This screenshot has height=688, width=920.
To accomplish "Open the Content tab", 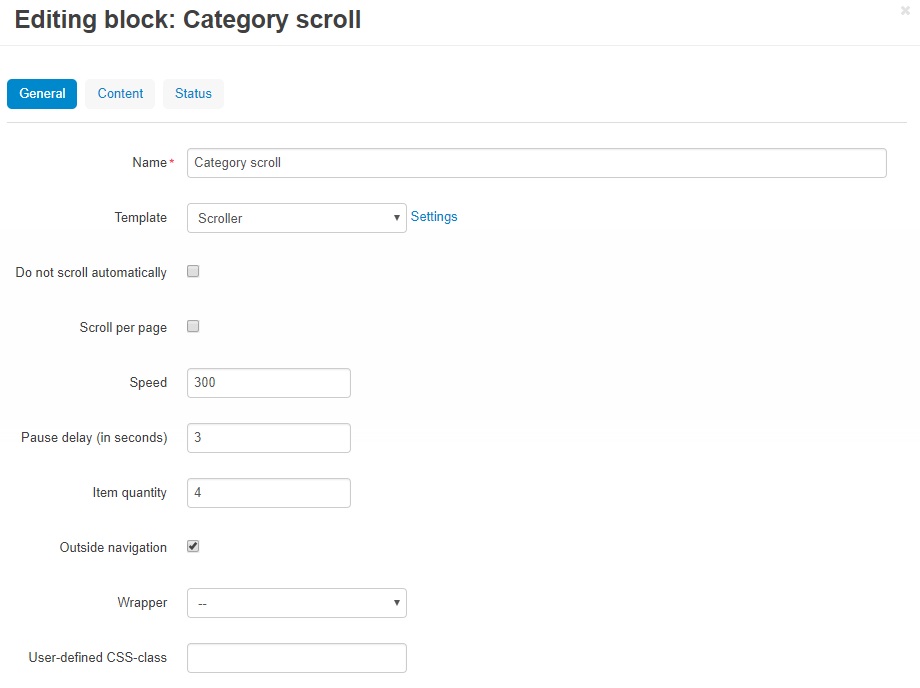I will [120, 94].
